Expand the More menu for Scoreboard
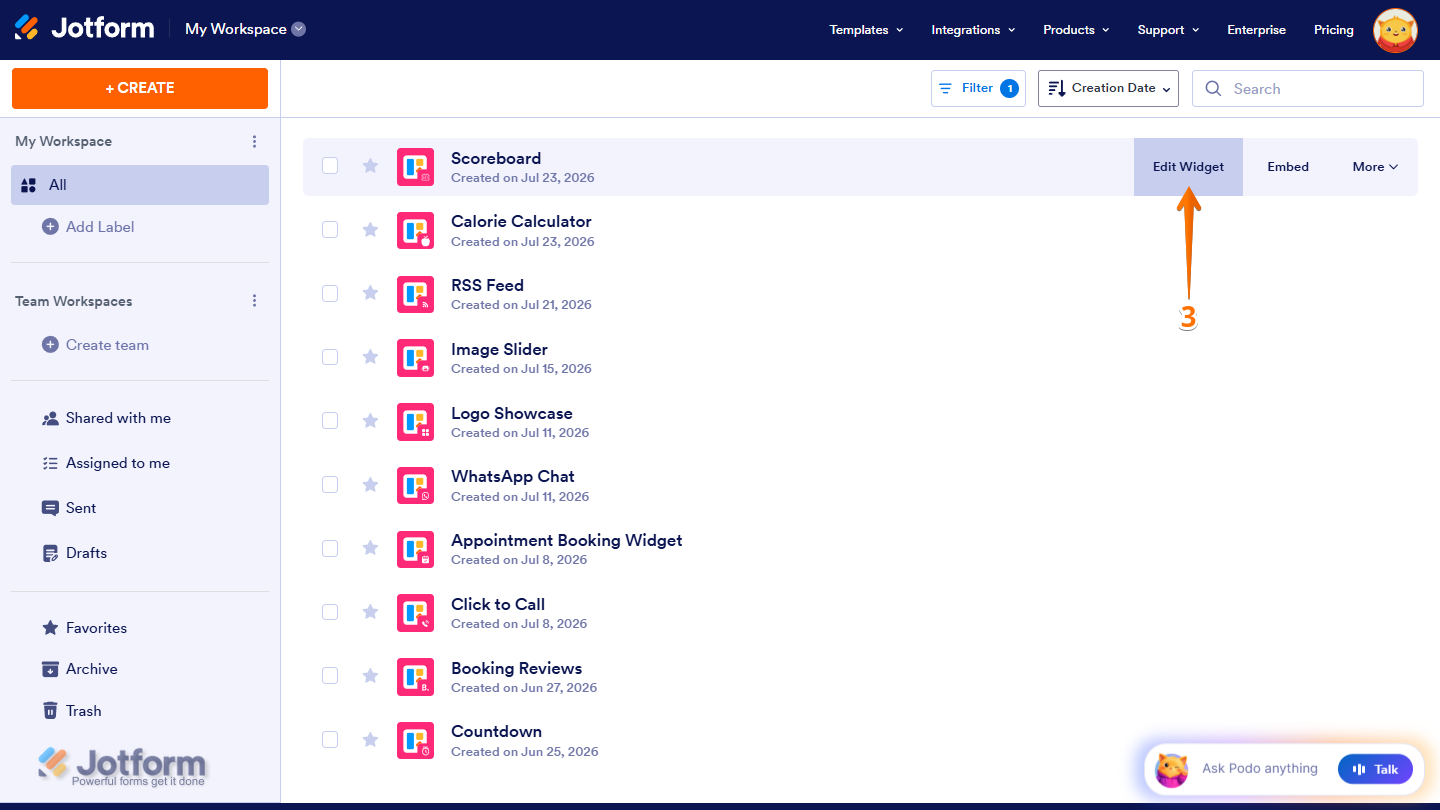The image size is (1440, 810). click(1375, 167)
